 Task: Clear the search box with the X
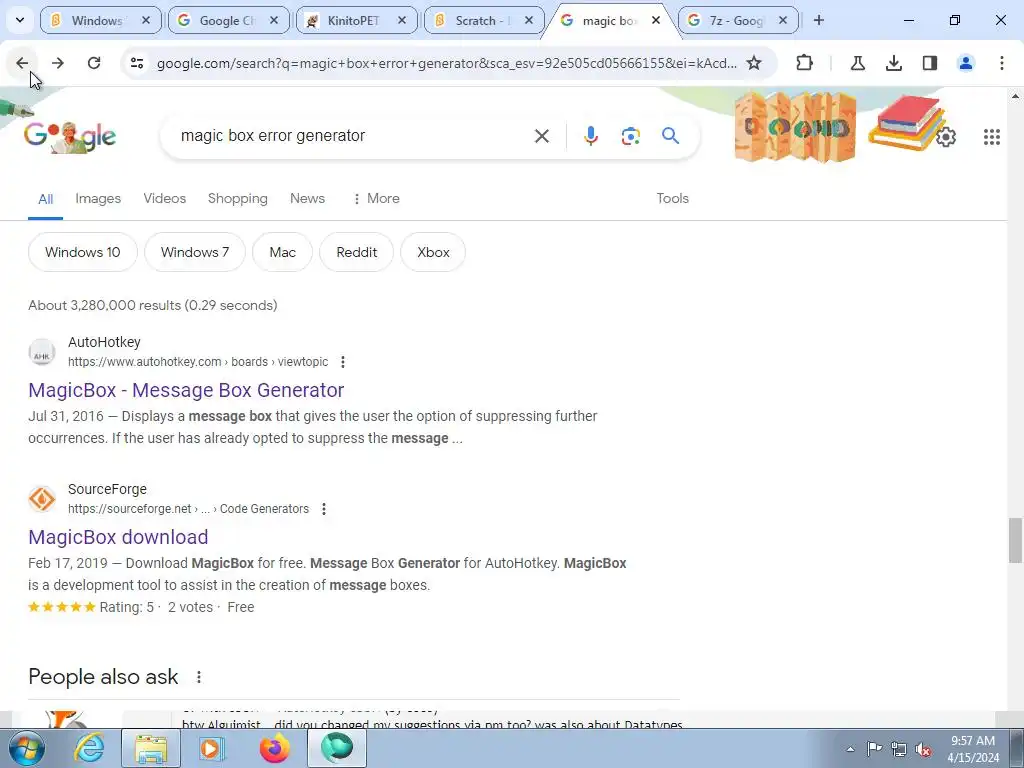click(541, 136)
